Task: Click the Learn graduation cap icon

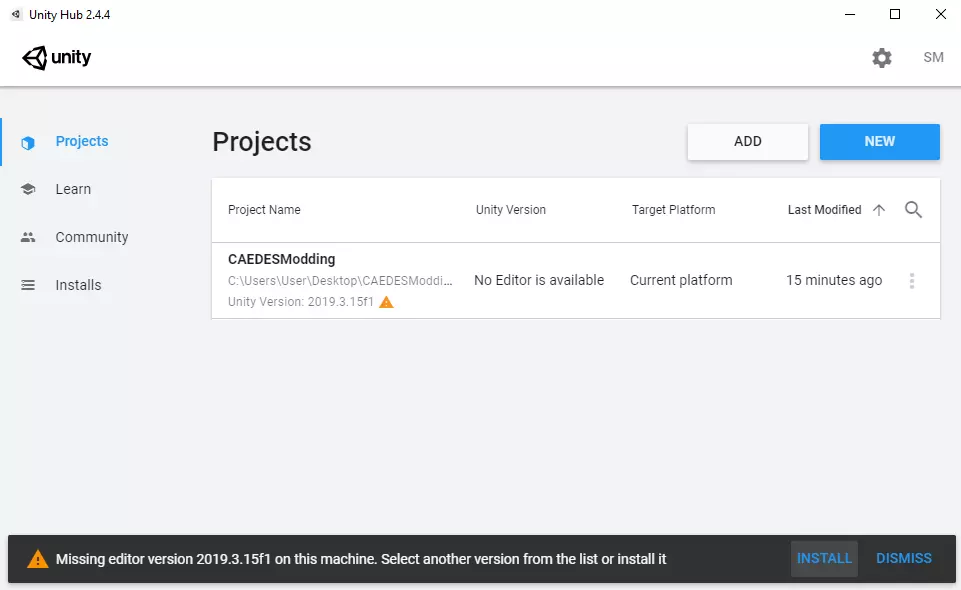Action: point(28,189)
